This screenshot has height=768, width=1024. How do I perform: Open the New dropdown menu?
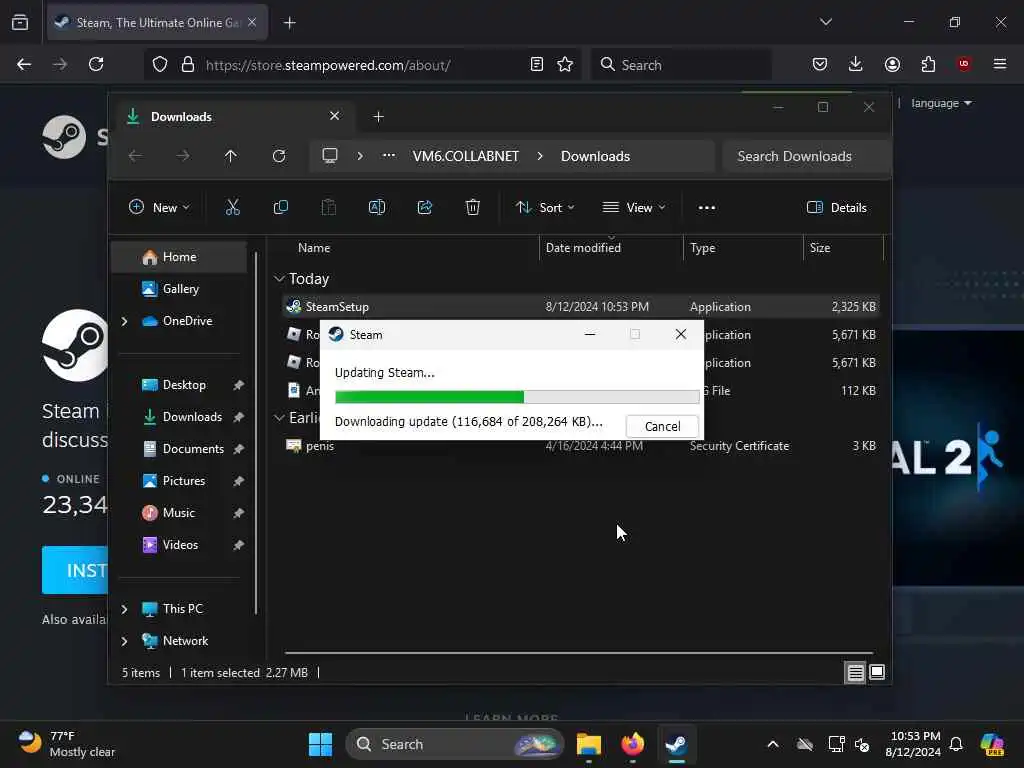click(x=159, y=208)
